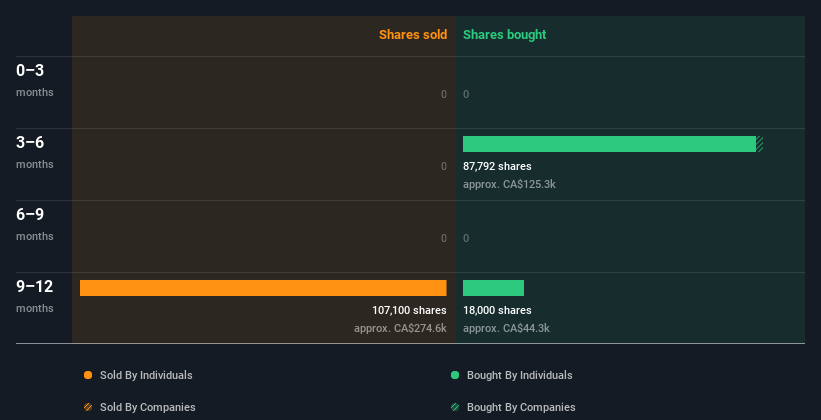Select the approx. CA$274.6k value
Viewport: 821px width, 420px height.
(x=400, y=328)
